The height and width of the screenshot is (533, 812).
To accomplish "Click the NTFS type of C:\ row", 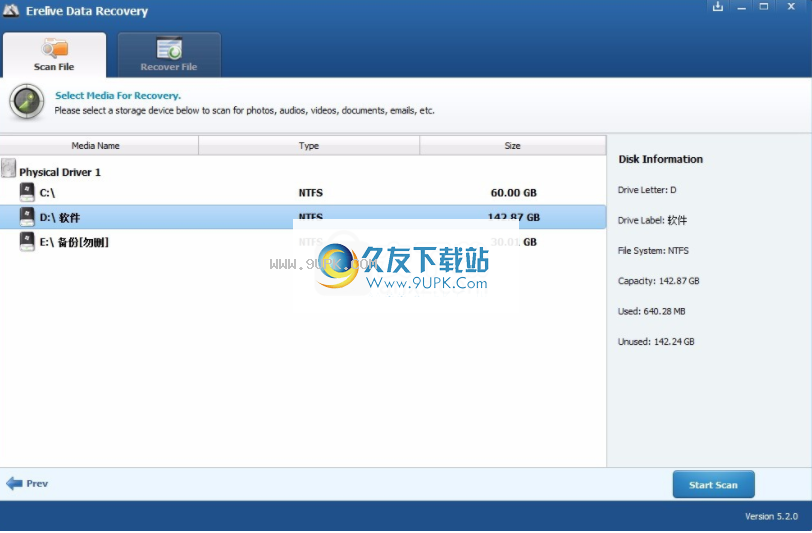I will pyautogui.click(x=311, y=193).
